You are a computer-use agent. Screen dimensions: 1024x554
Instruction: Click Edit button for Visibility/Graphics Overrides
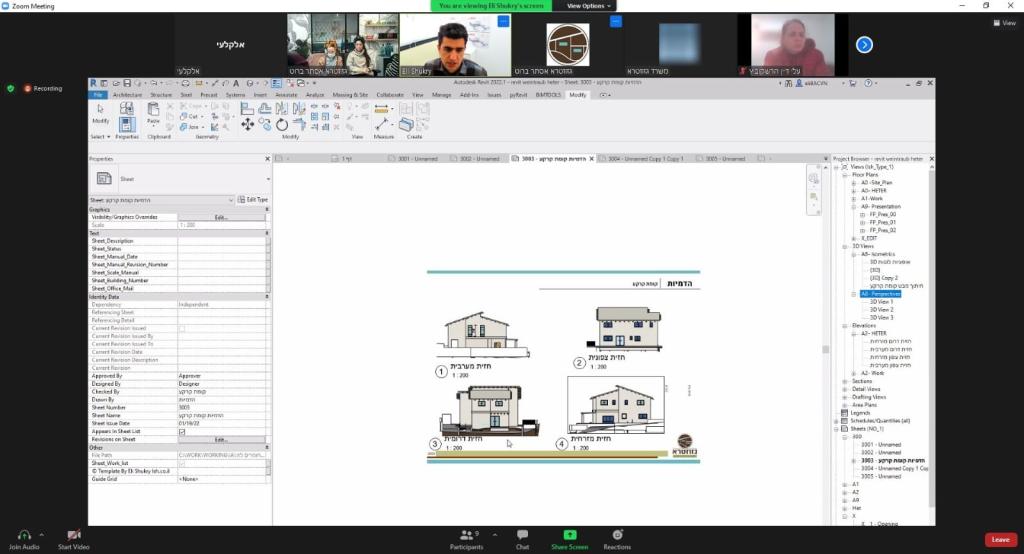tap(221, 217)
